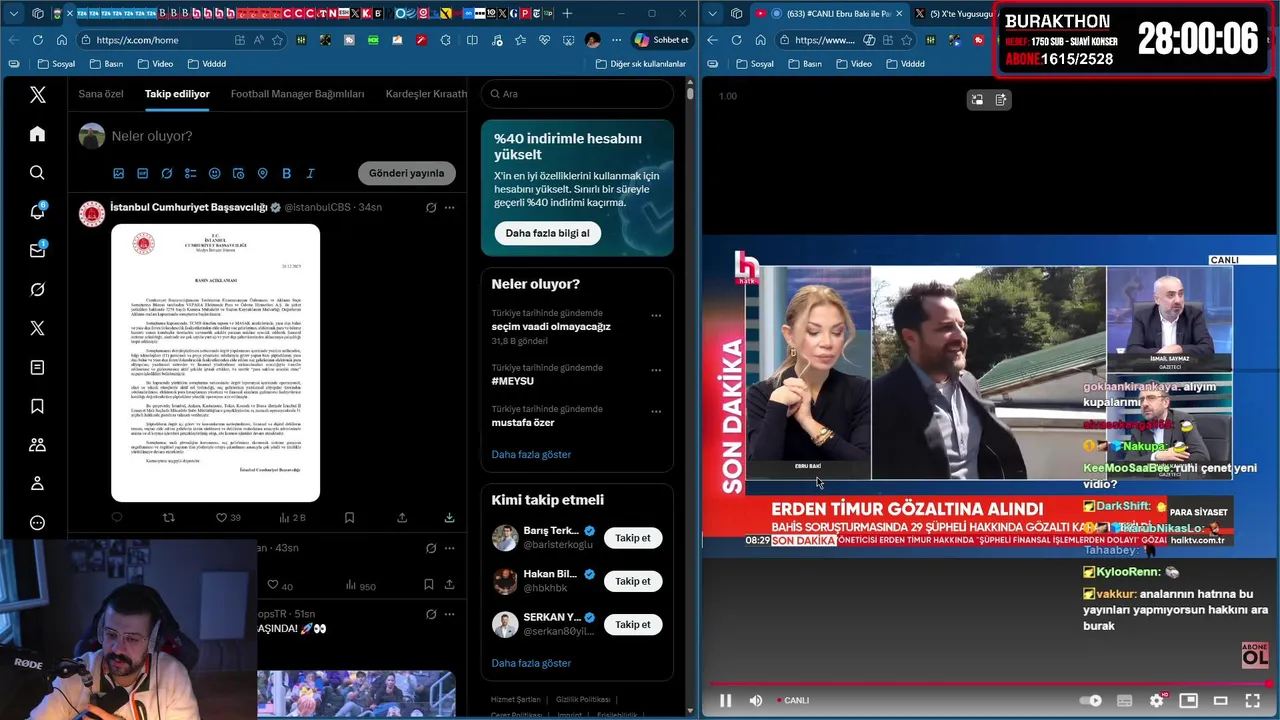The height and width of the screenshot is (720, 1280).
Task: Open 'Daha fazla göster' under trends
Action: pyautogui.click(x=531, y=454)
